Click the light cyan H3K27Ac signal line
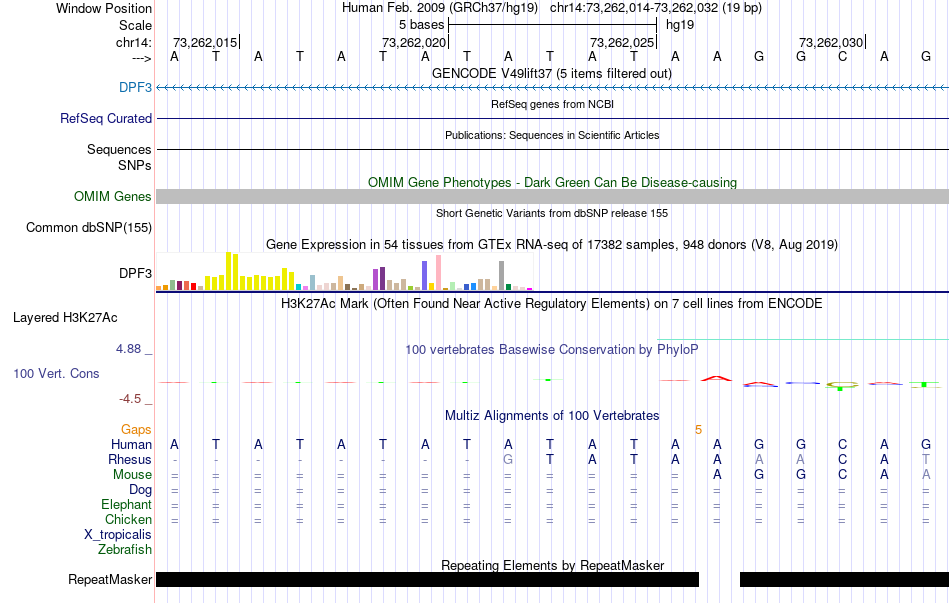 click(x=803, y=339)
